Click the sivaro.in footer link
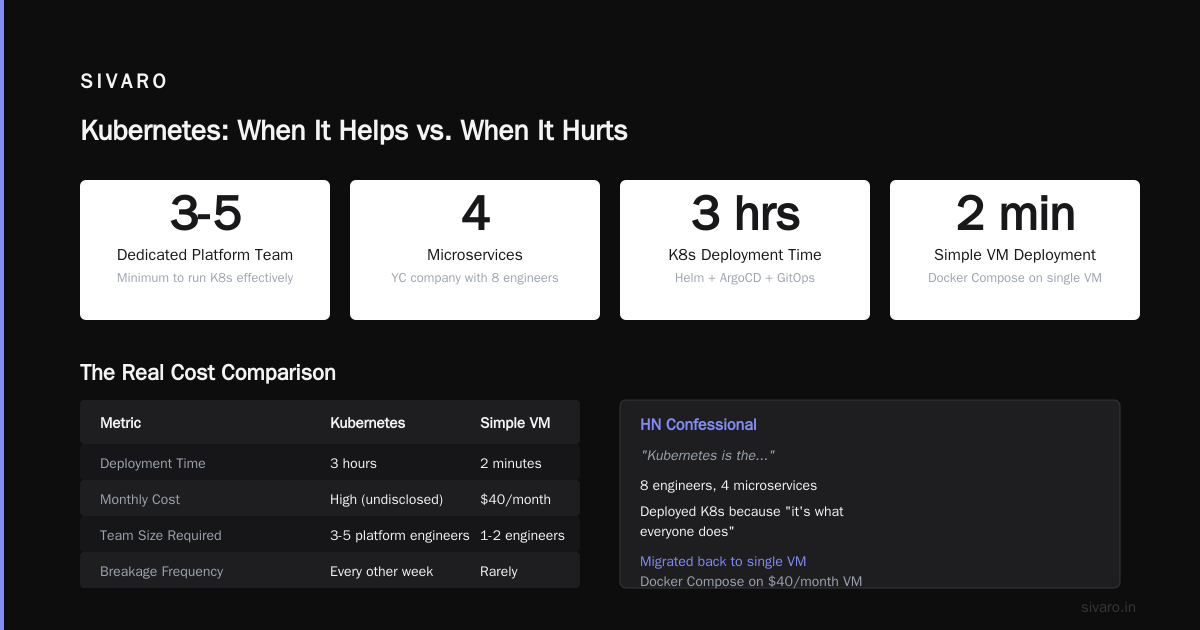 (x=1108, y=607)
